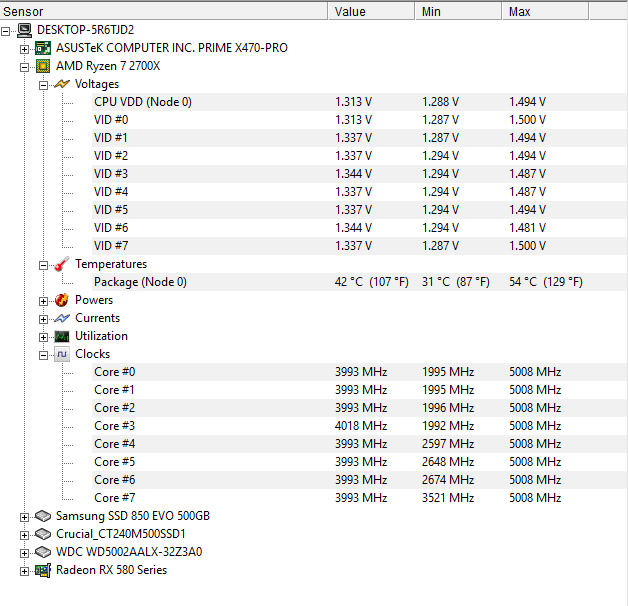Image resolution: width=628 pixels, height=606 pixels.
Task: Click the Crucial_CT240M500SSD1 drive icon
Action: (x=43, y=534)
